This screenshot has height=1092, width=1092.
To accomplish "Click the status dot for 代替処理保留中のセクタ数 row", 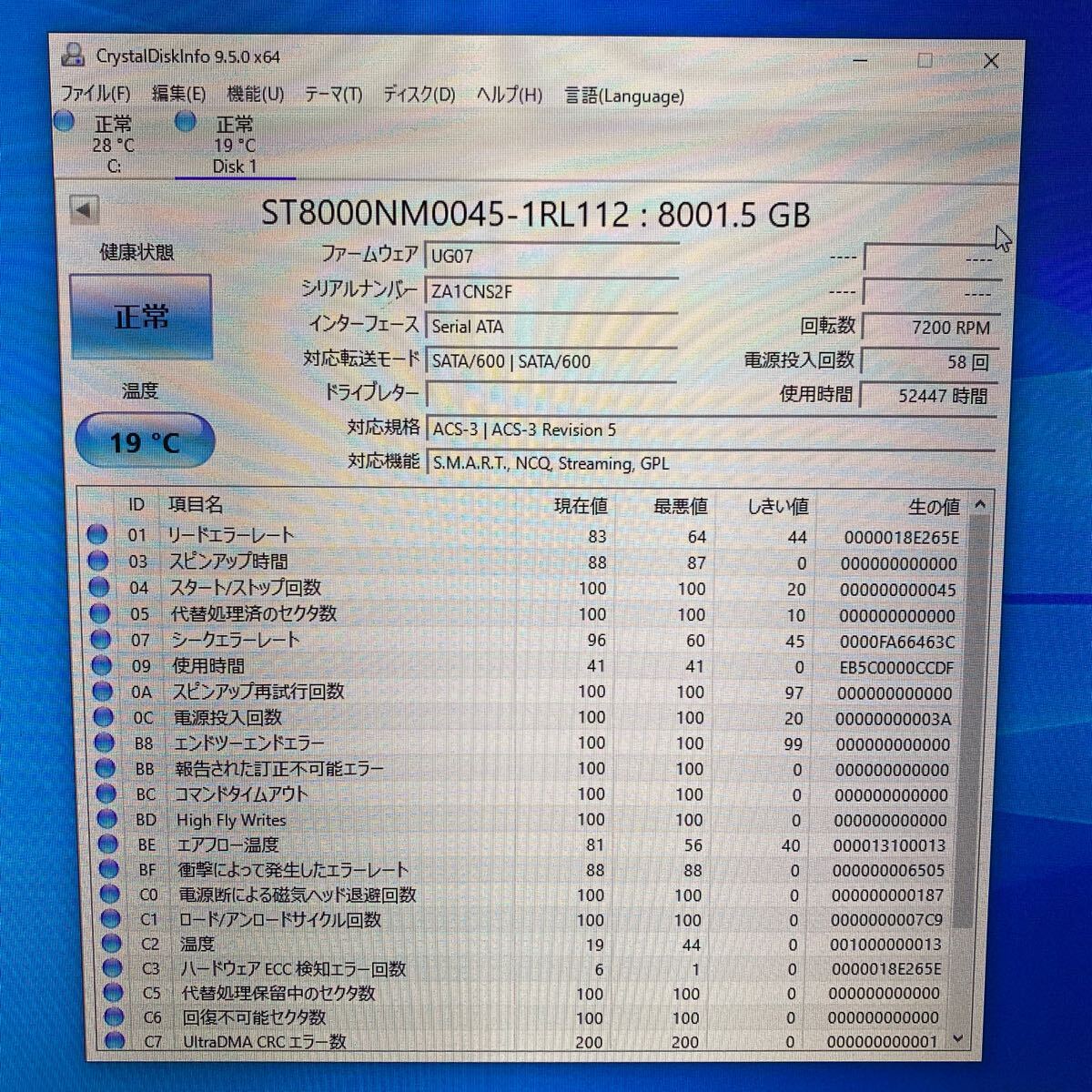I will pyautogui.click(x=113, y=993).
